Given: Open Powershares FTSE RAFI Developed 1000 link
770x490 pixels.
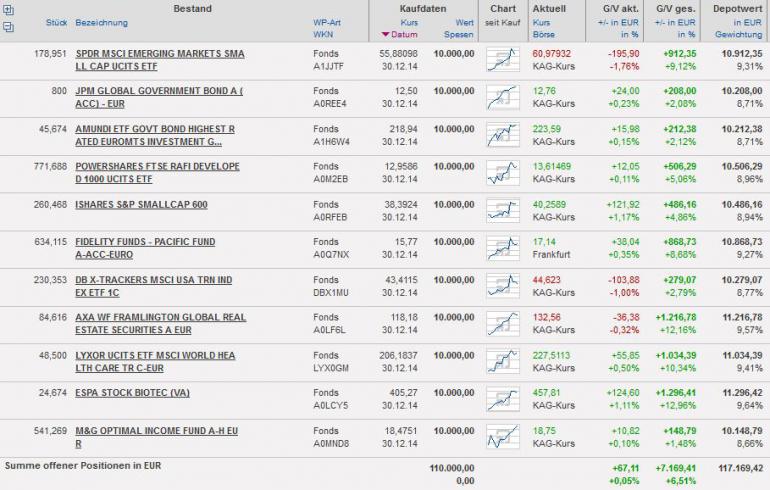Looking at the screenshot, I should tap(157, 173).
